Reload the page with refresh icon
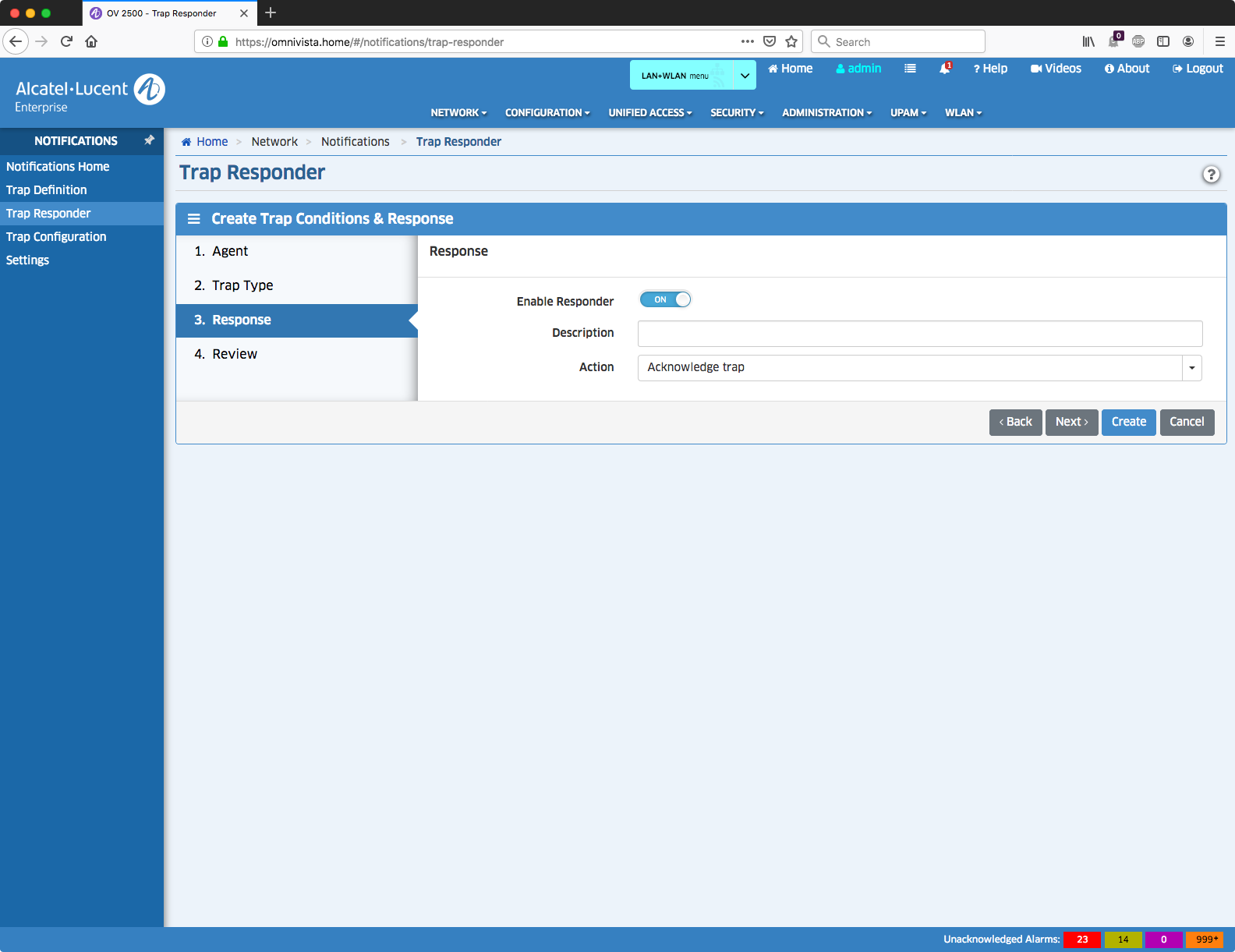 [66, 42]
